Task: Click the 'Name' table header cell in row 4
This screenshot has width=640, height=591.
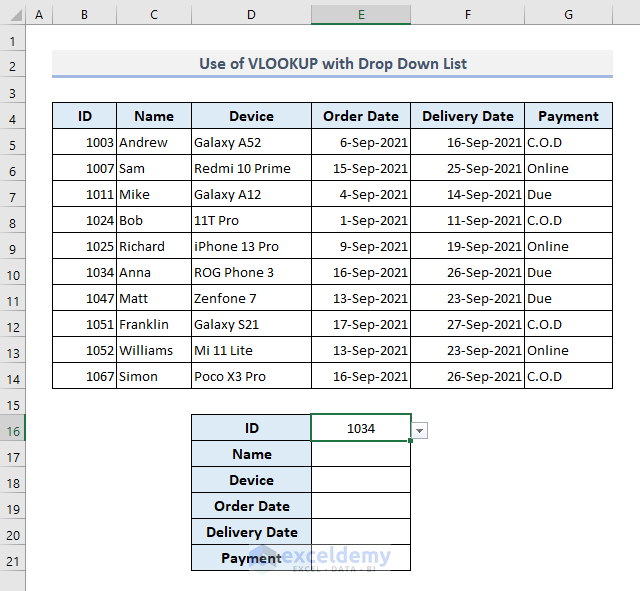Action: [154, 116]
